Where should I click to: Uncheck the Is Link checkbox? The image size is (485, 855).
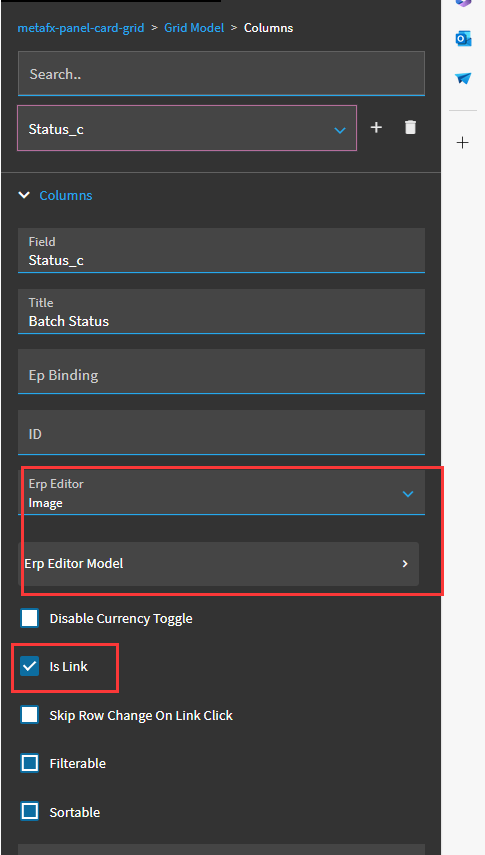[x=29, y=666]
